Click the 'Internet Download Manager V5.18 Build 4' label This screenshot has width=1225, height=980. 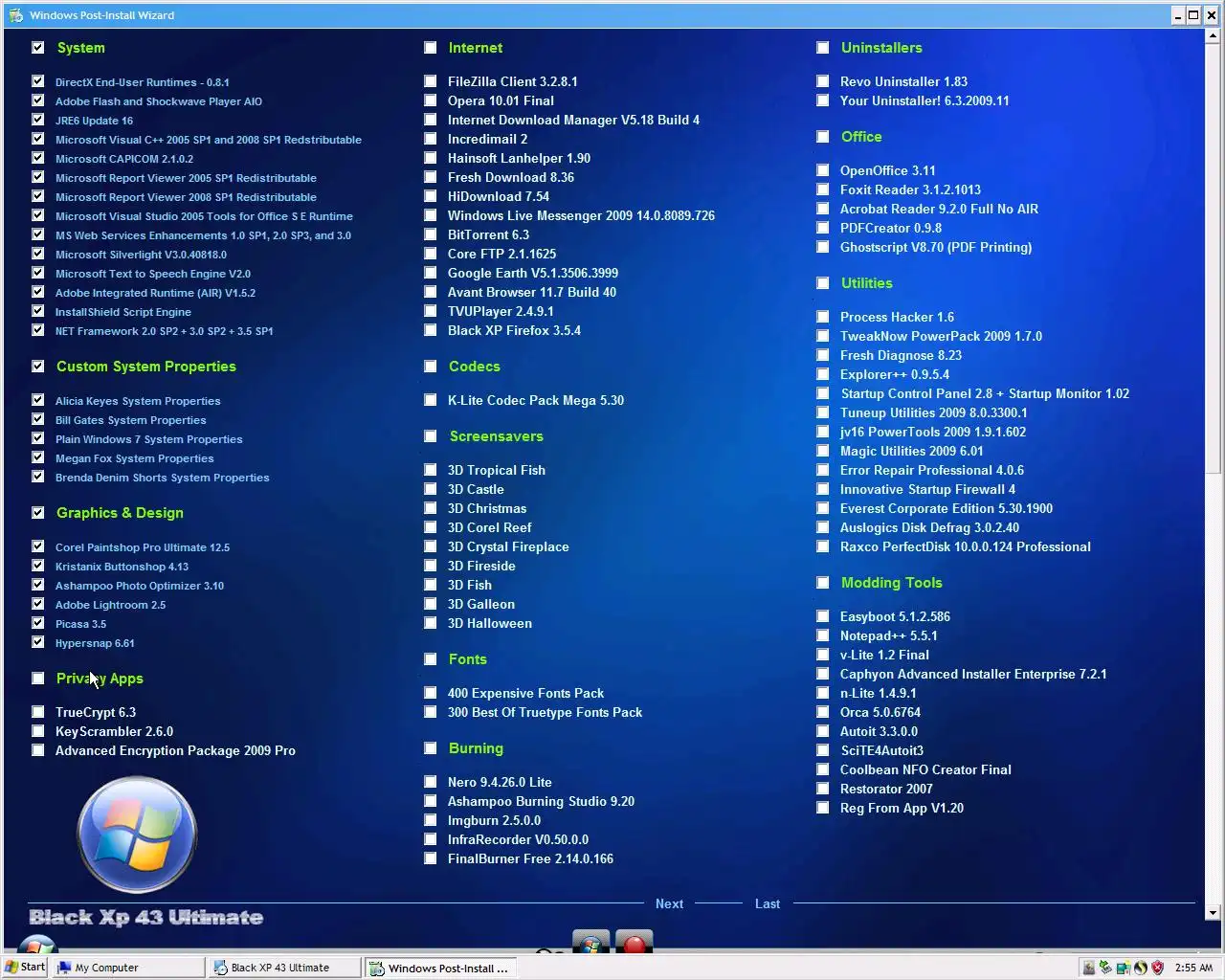point(573,120)
